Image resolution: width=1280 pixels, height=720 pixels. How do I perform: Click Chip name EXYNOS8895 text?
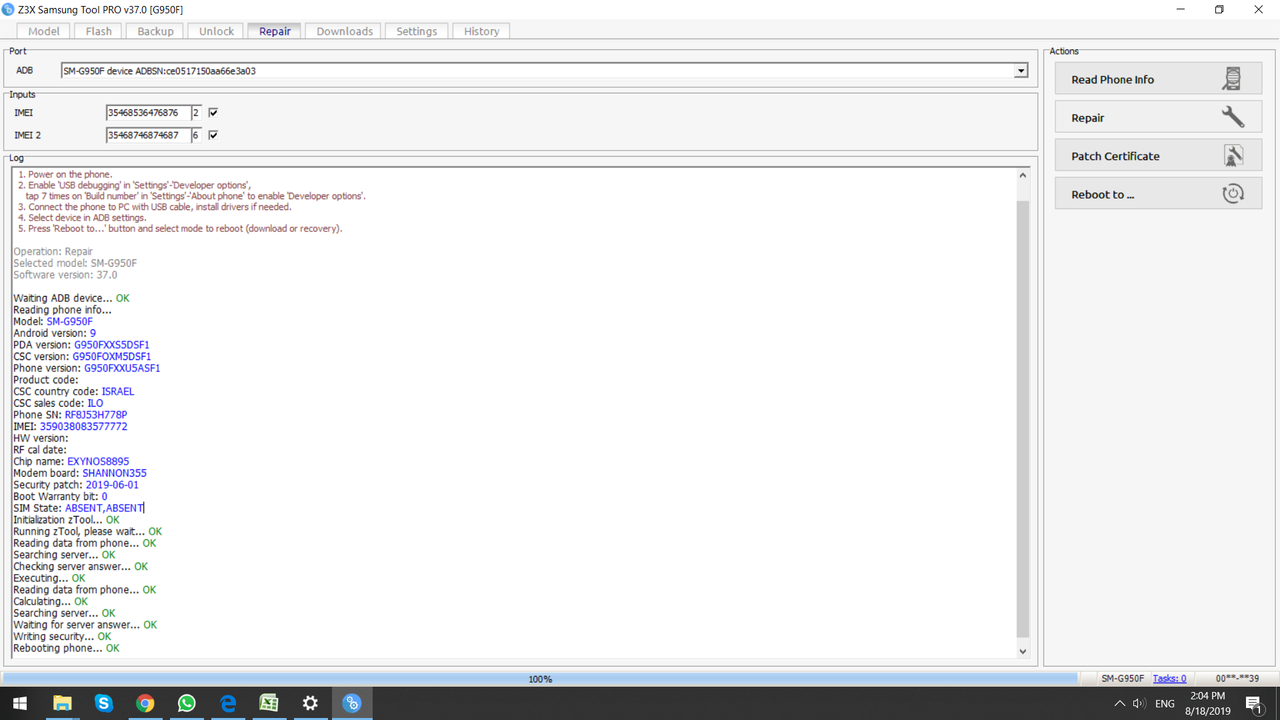point(98,461)
